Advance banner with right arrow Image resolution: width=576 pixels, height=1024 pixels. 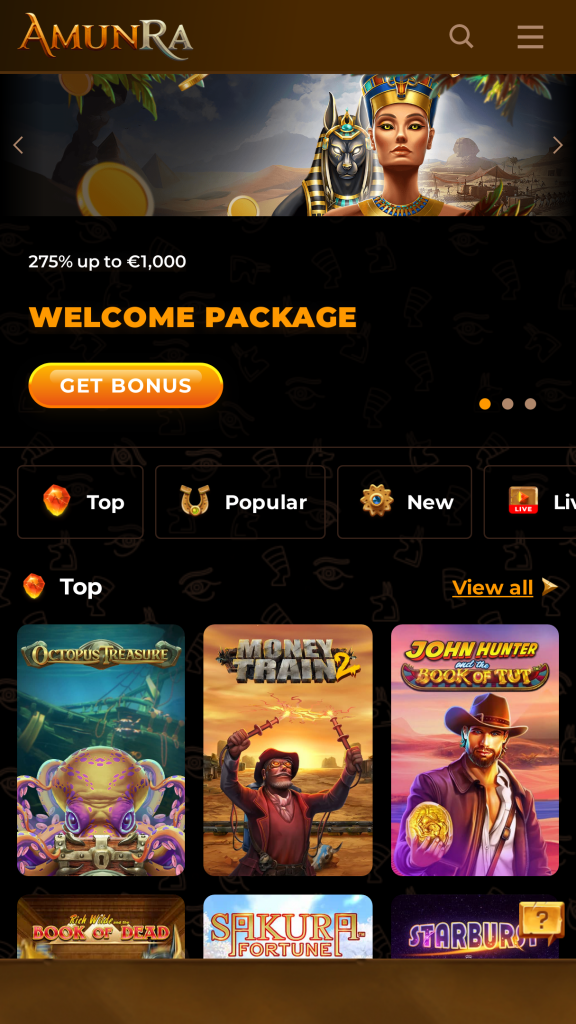(557, 145)
